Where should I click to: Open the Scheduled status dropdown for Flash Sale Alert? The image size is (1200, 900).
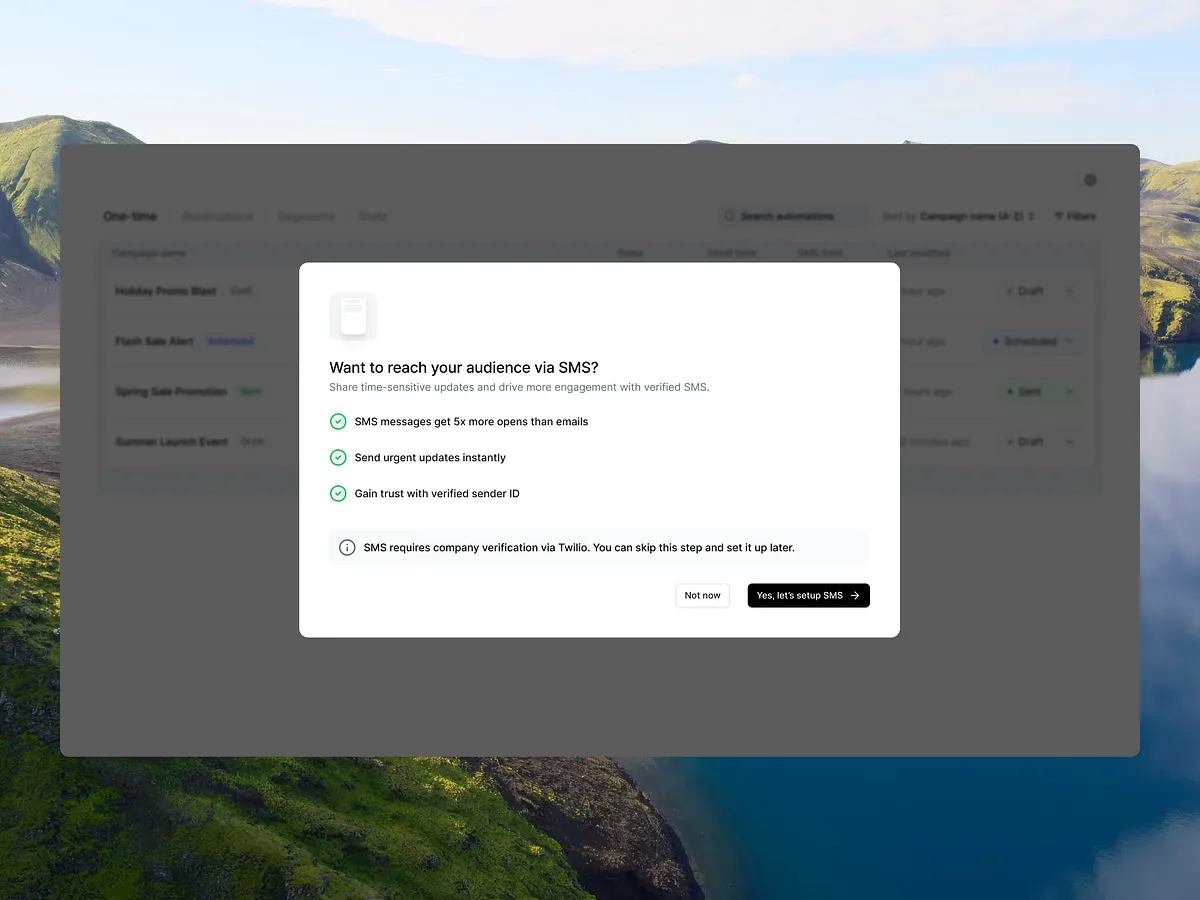1071,341
